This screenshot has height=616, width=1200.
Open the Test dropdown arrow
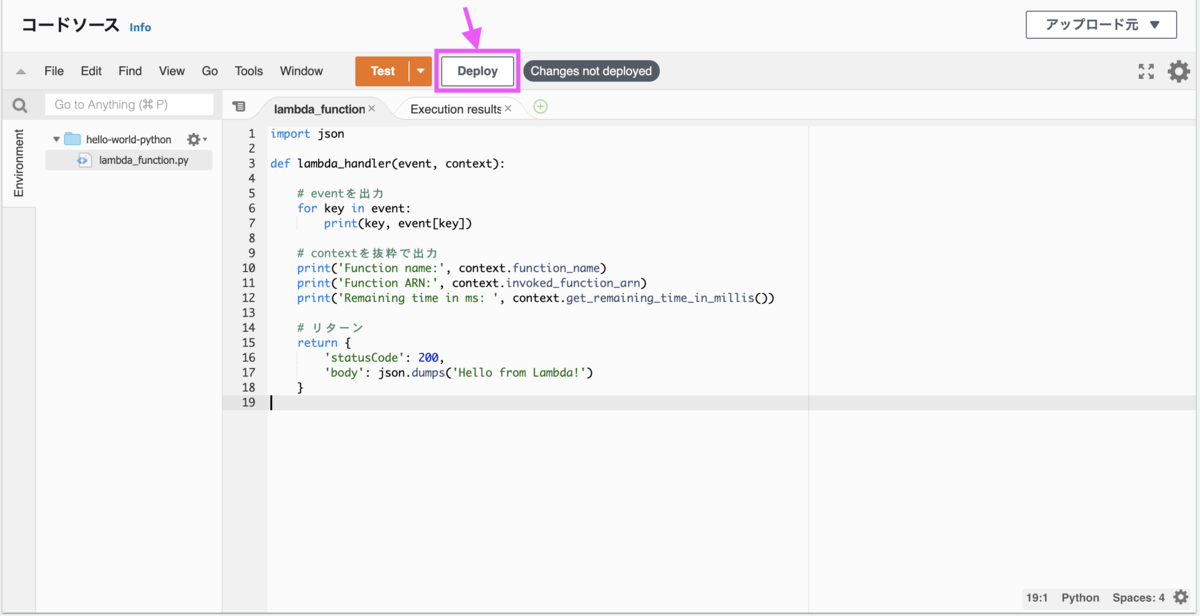click(x=421, y=71)
